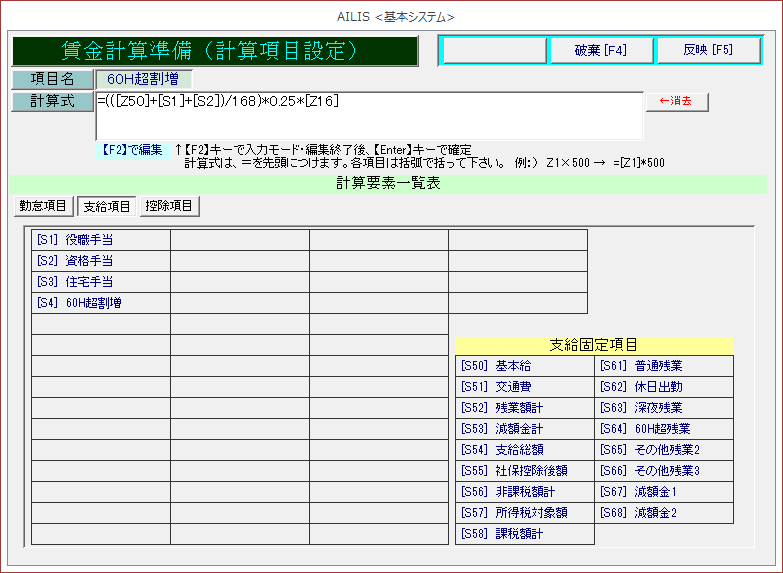783x573 pixels.
Task: Click the [S61] 普通残業 item
Action: point(664,366)
